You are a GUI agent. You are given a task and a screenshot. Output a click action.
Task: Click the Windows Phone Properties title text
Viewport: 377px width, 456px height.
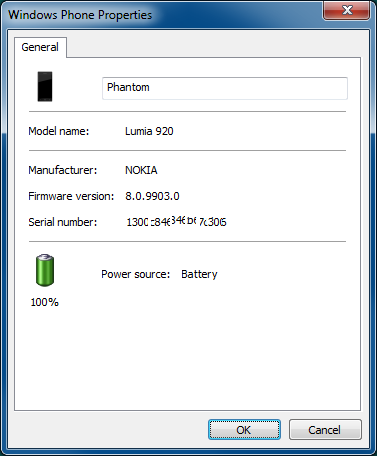pyautogui.click(x=80, y=15)
